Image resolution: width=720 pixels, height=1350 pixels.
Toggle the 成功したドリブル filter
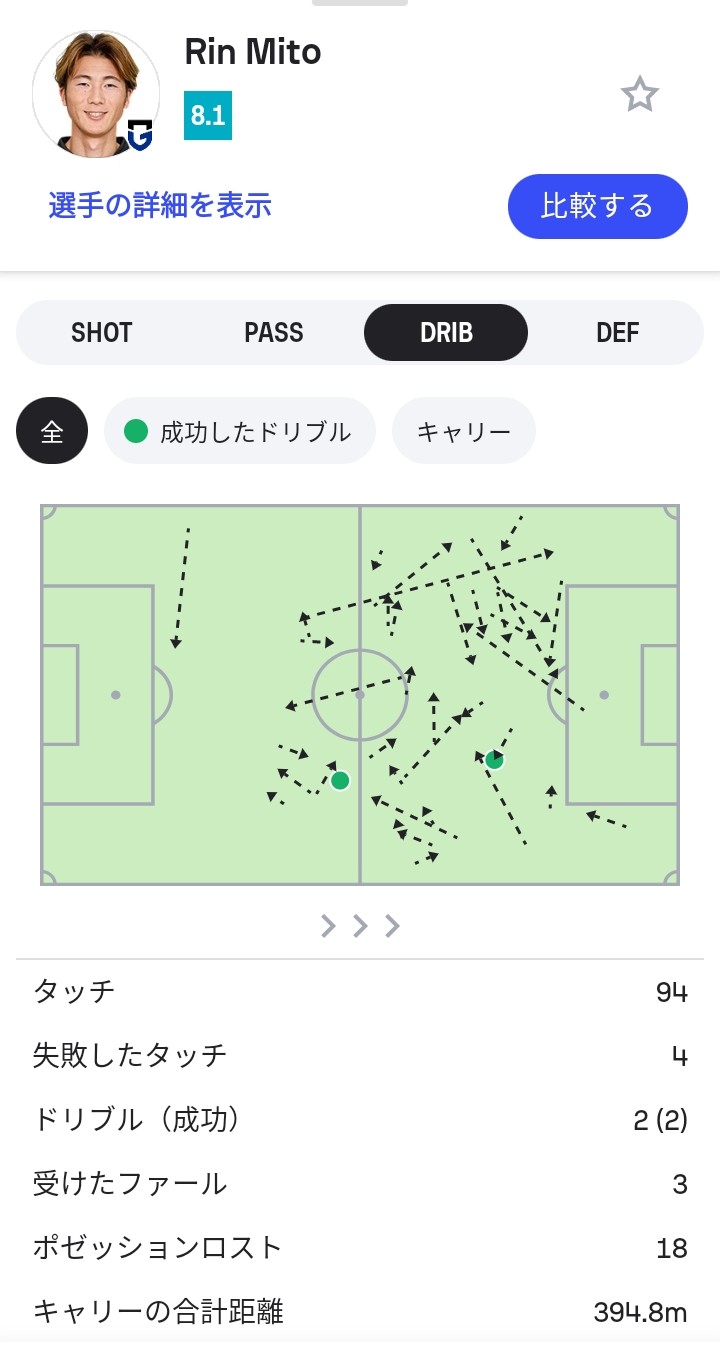[239, 432]
